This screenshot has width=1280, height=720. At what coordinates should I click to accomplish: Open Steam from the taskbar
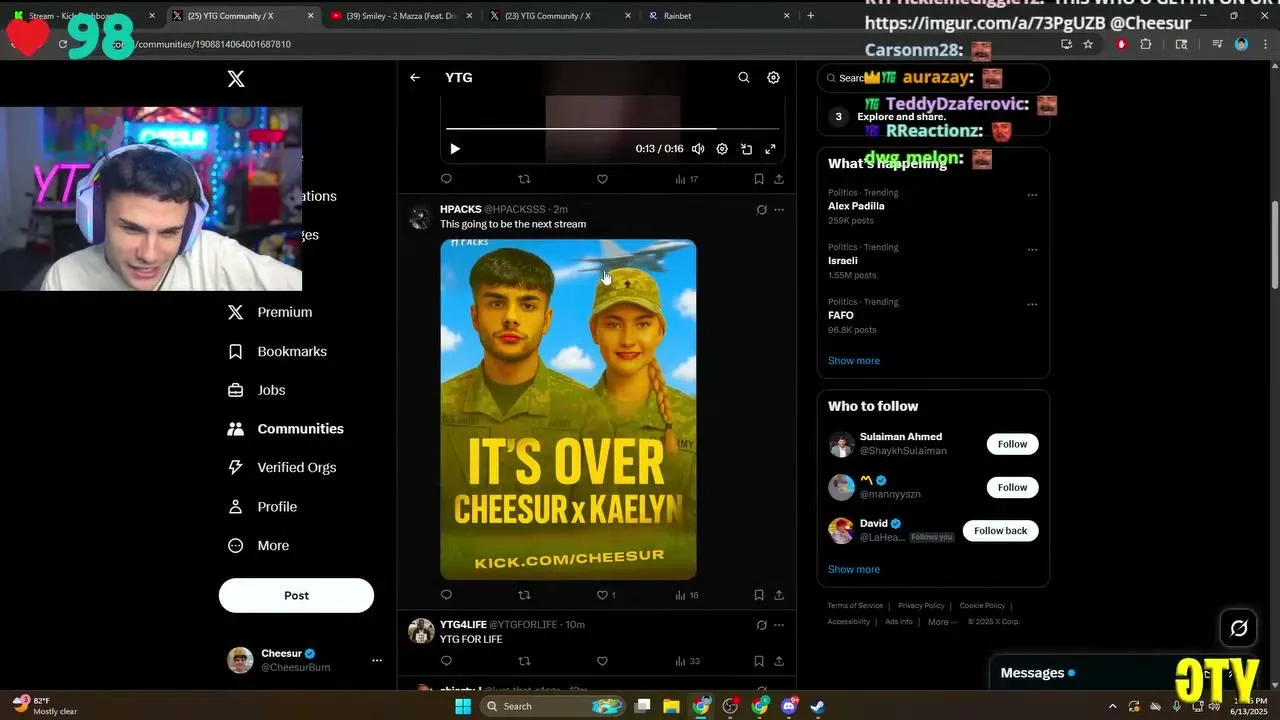[x=818, y=706]
